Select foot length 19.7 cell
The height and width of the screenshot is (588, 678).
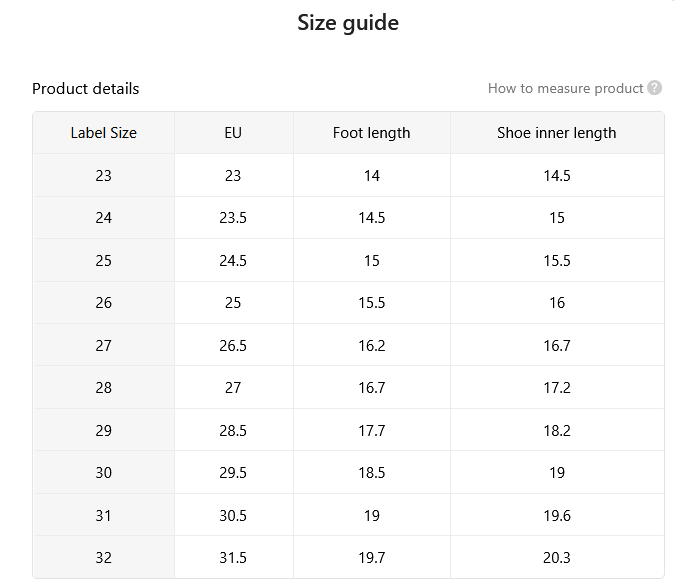coord(371,557)
